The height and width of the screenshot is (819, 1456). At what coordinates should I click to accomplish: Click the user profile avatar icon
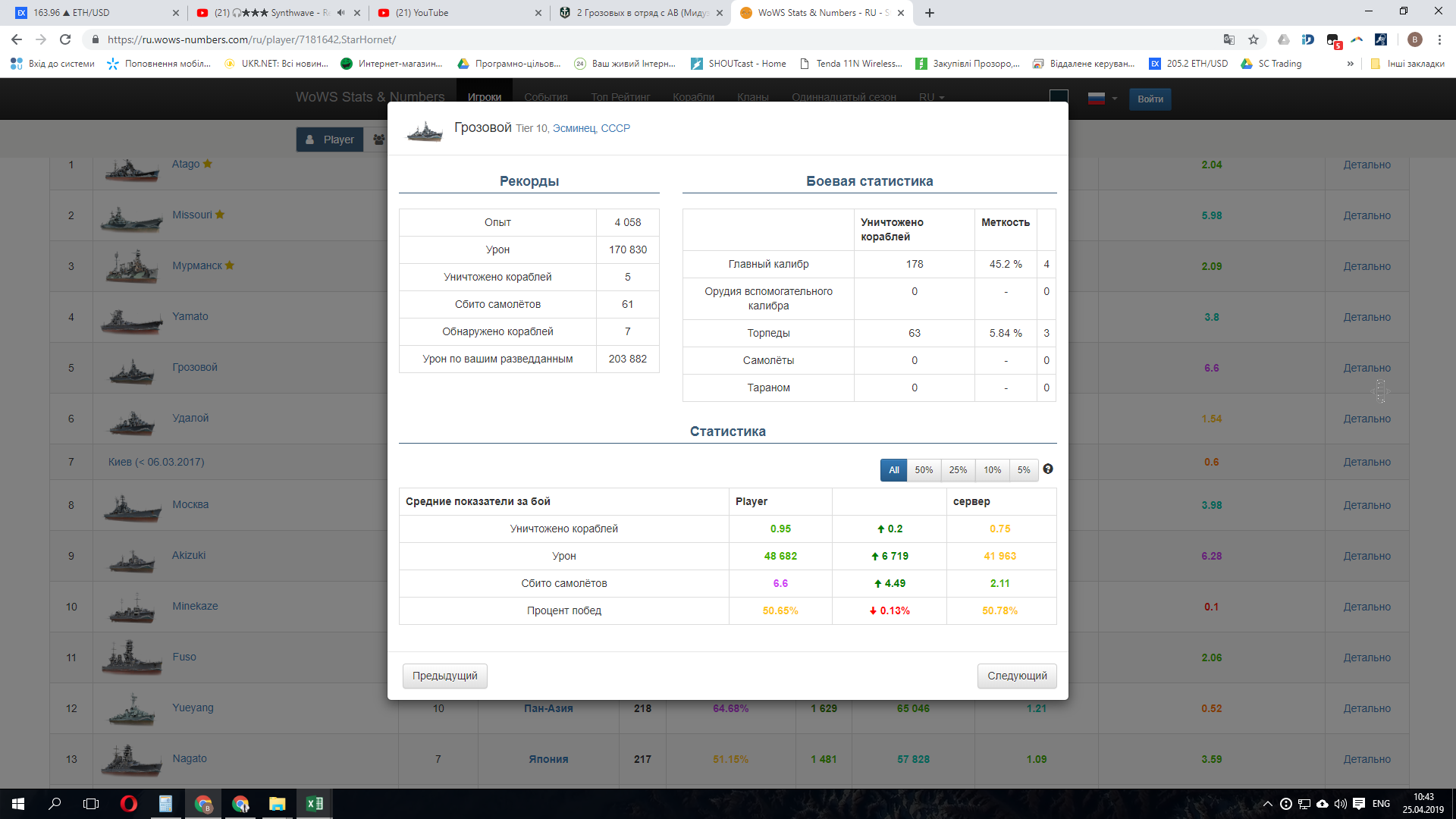(x=1414, y=39)
